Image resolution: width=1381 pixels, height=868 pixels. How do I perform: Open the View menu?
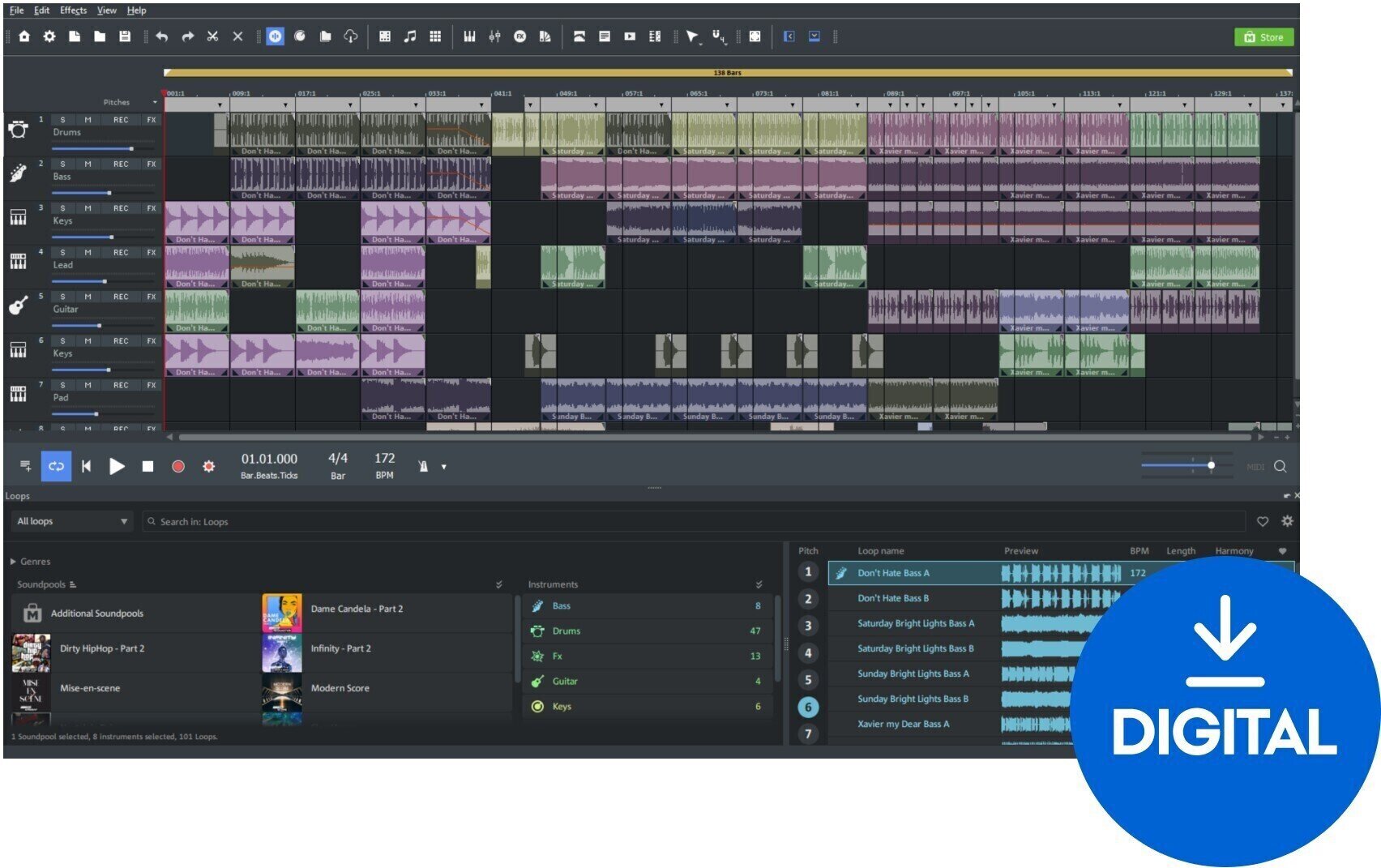pos(107,11)
